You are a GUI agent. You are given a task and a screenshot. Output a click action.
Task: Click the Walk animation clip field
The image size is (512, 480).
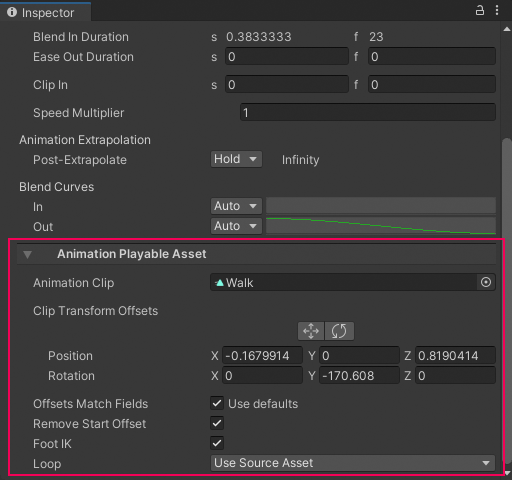tap(343, 282)
